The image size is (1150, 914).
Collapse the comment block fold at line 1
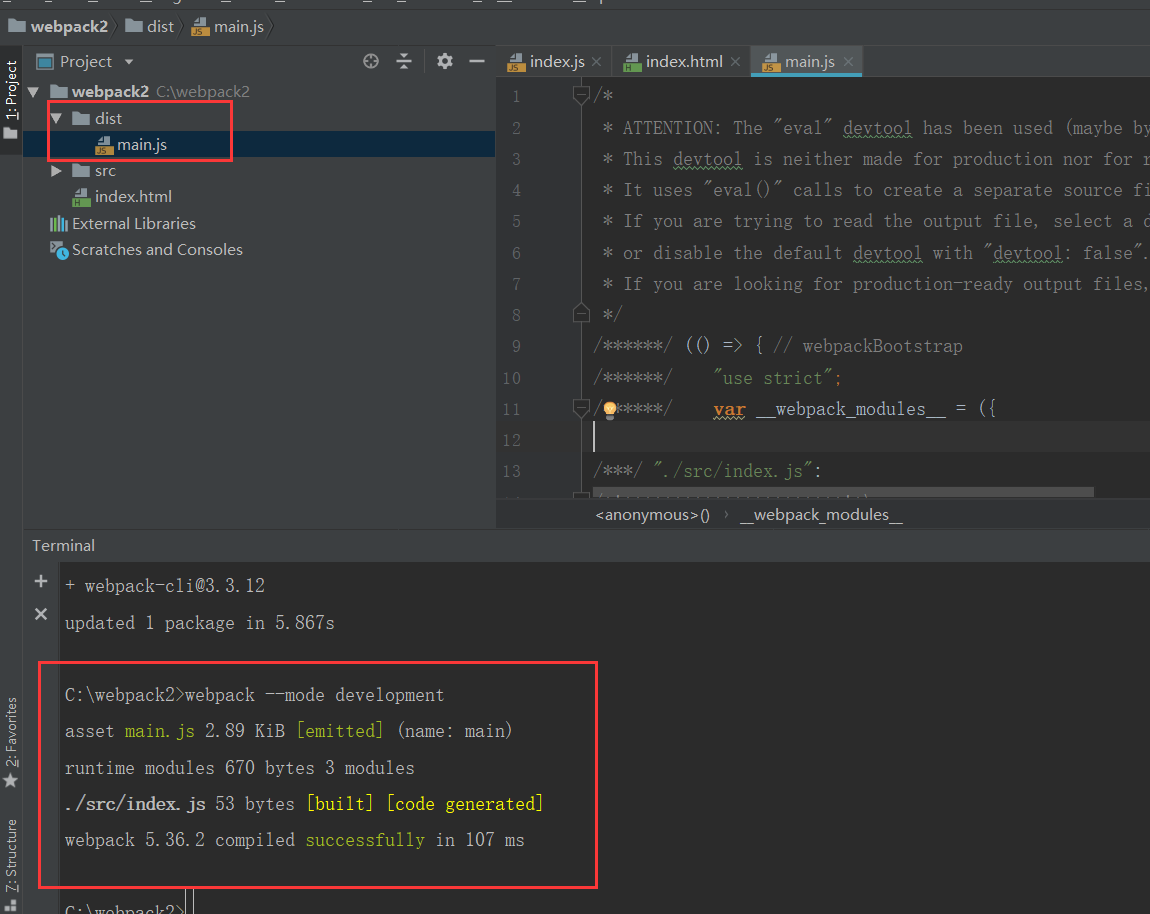coord(580,92)
